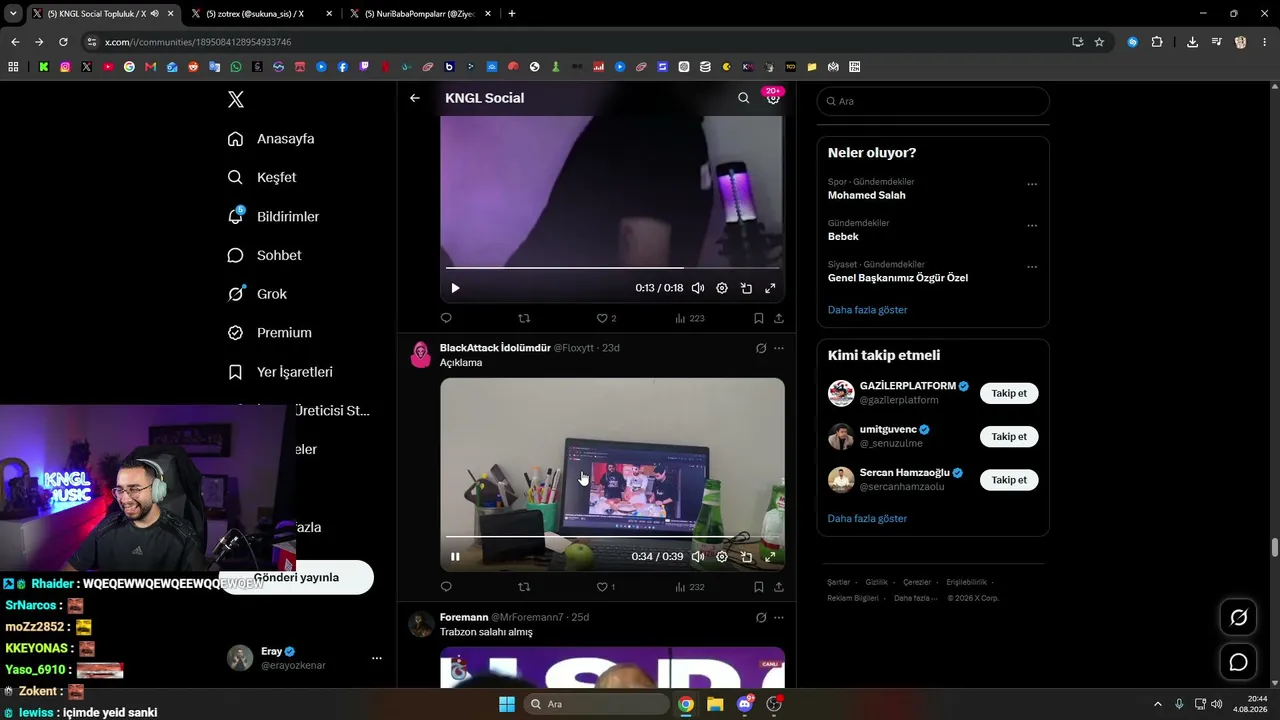Open more menu on BlackAttack İdolümdür post
The height and width of the screenshot is (720, 1280).
(779, 348)
